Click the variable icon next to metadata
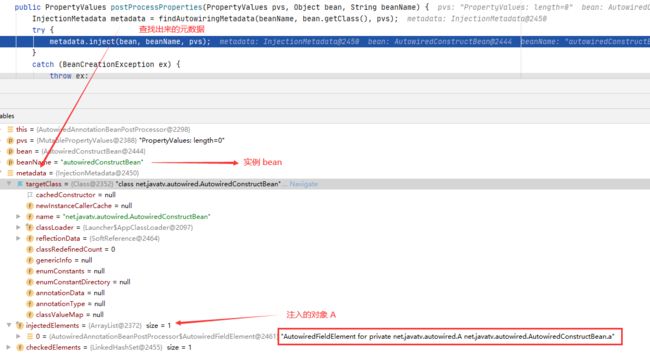This screenshot has width=650, height=360. pyautogui.click(x=10, y=173)
